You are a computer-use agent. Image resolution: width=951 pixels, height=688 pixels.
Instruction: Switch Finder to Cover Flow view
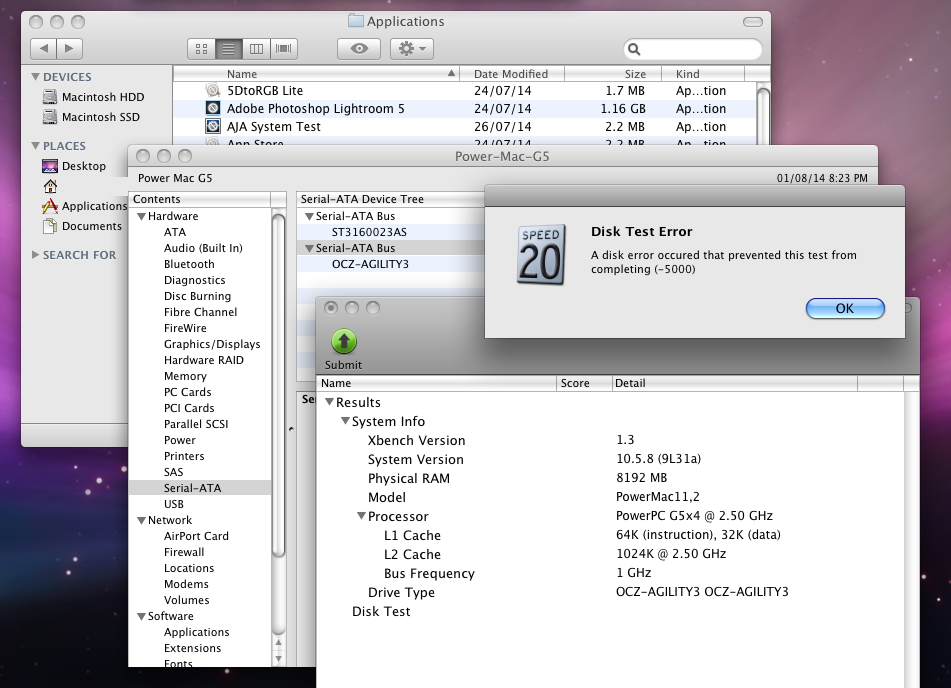(283, 49)
